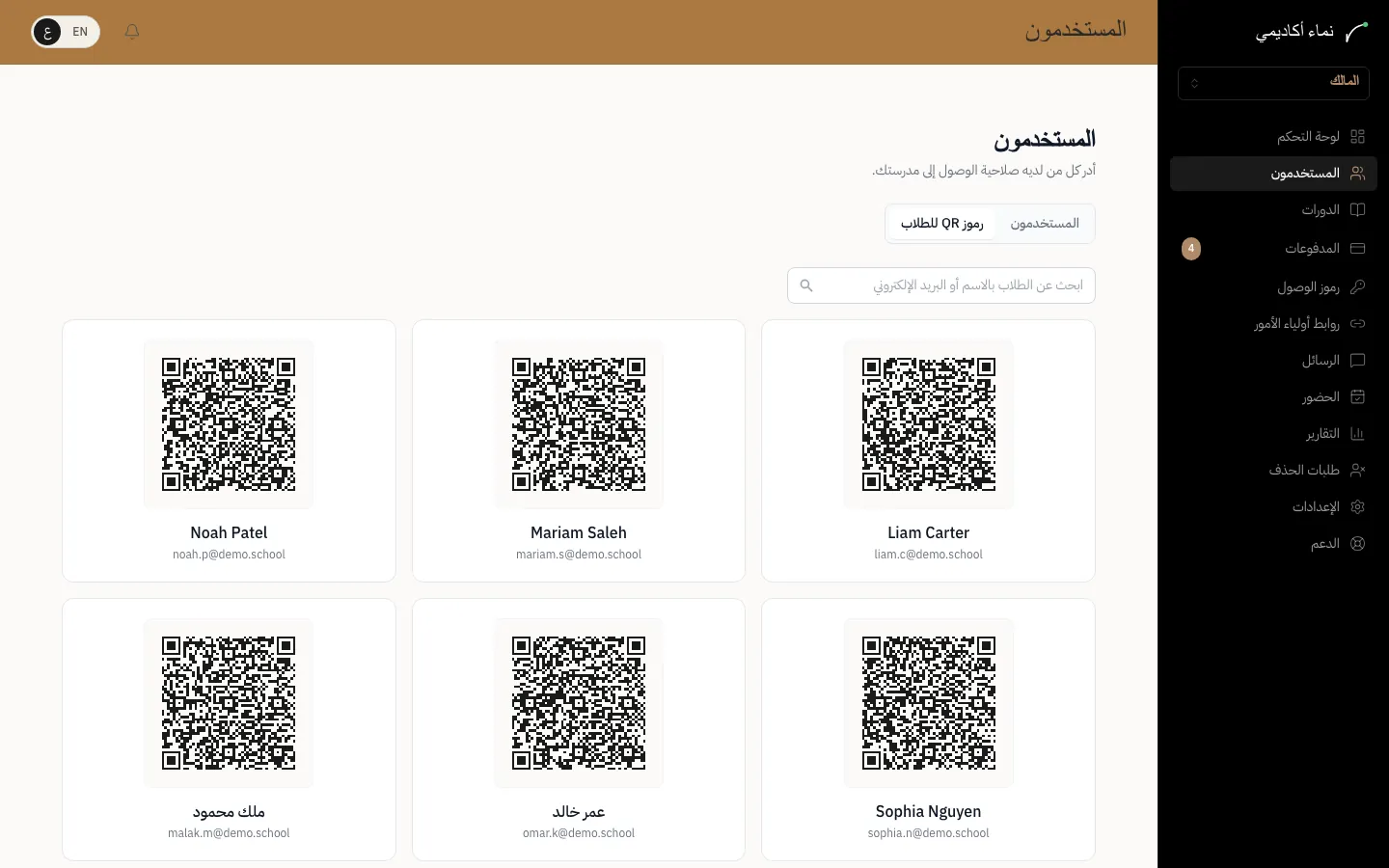Image resolution: width=1389 pixels, height=868 pixels.
Task: Open الرسائل page
Action: (1273, 361)
